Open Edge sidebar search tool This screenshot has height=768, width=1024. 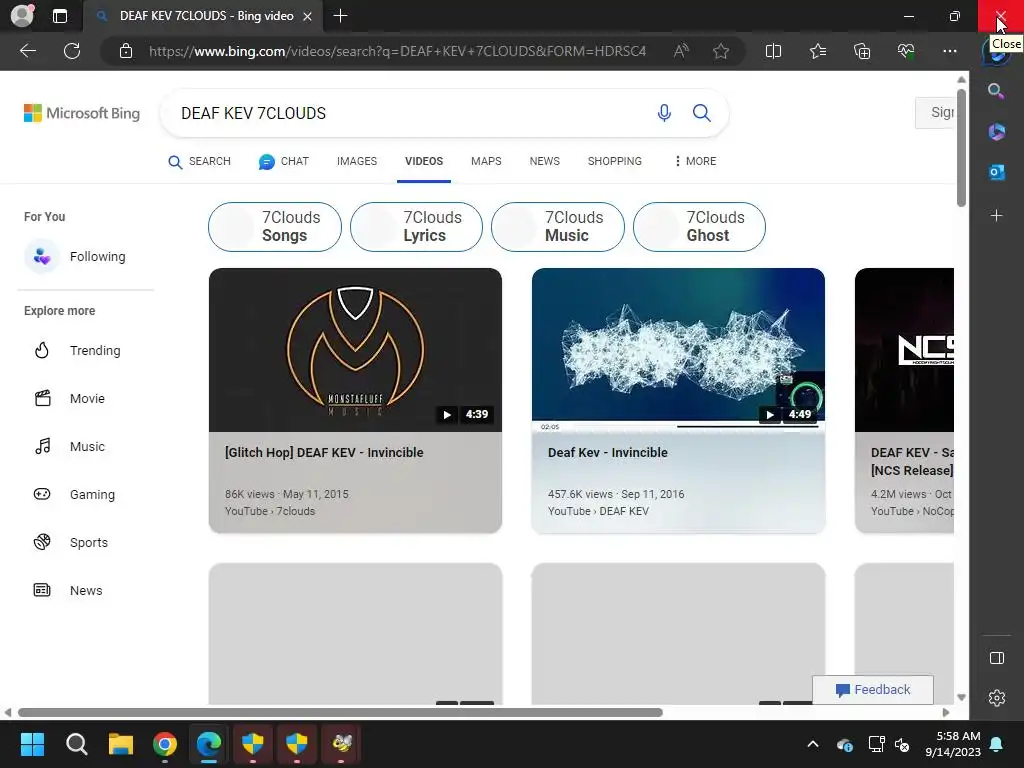pos(996,91)
